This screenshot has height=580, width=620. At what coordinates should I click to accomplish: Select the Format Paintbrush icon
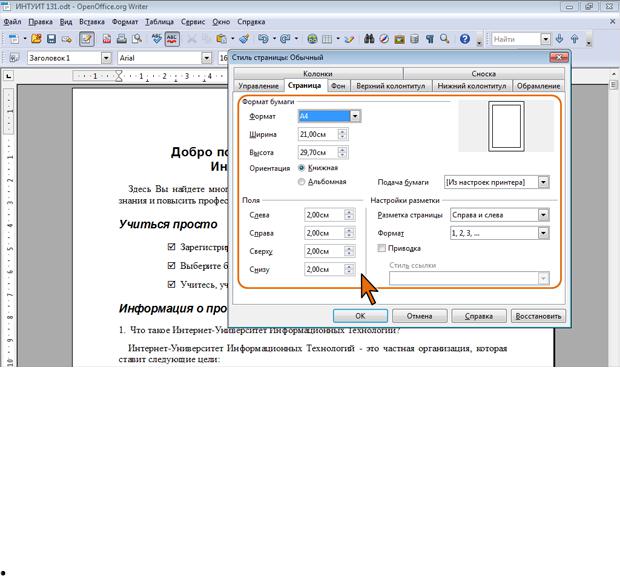click(244, 39)
